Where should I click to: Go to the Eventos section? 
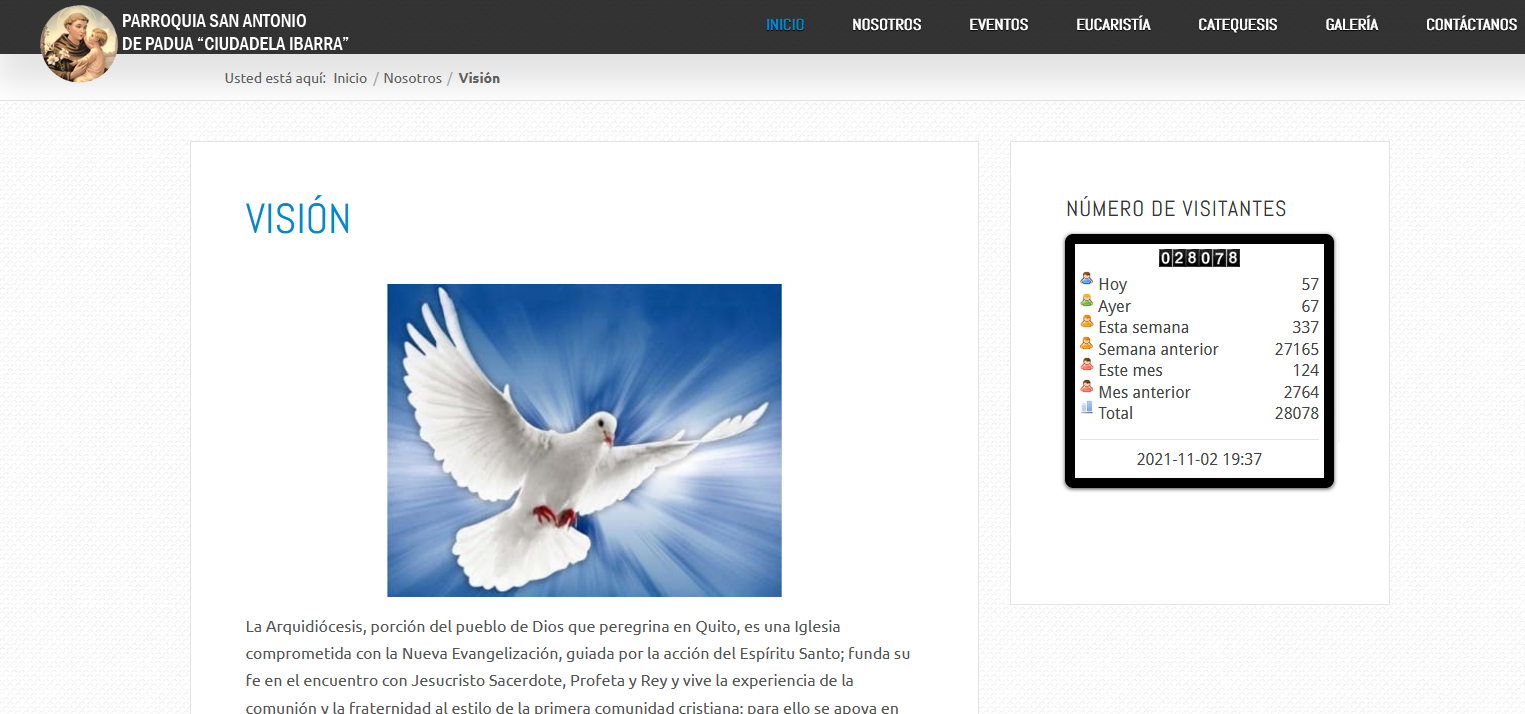998,25
